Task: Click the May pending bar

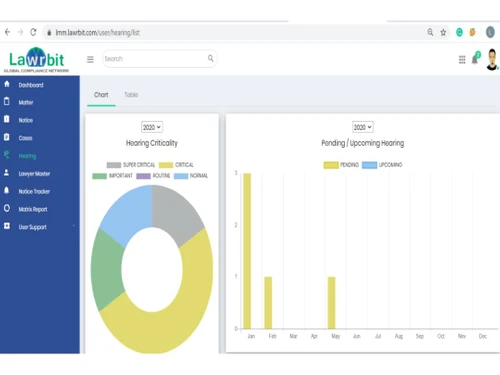Action: point(331,303)
